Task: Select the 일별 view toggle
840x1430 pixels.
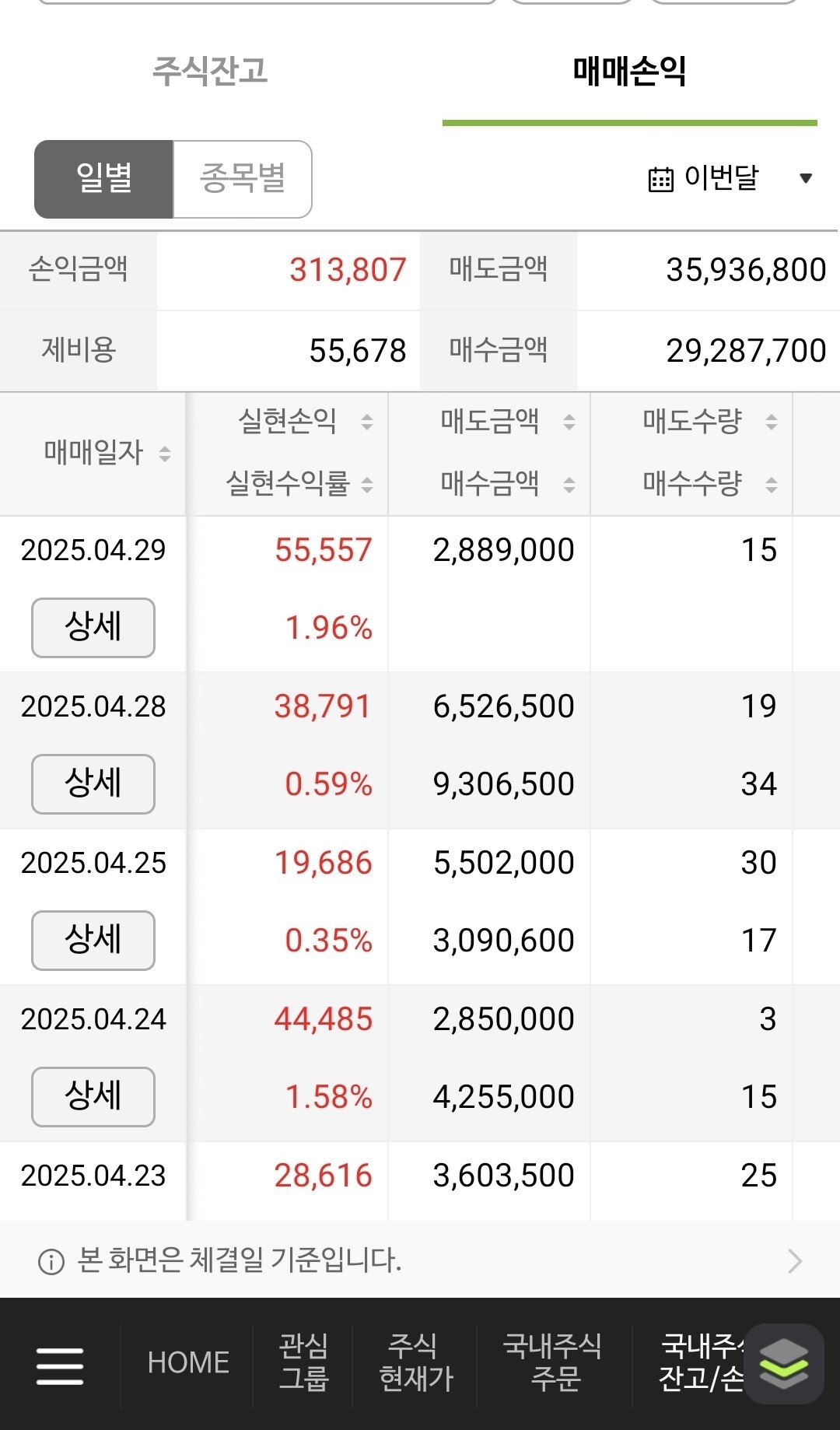Action: pyautogui.click(x=103, y=179)
